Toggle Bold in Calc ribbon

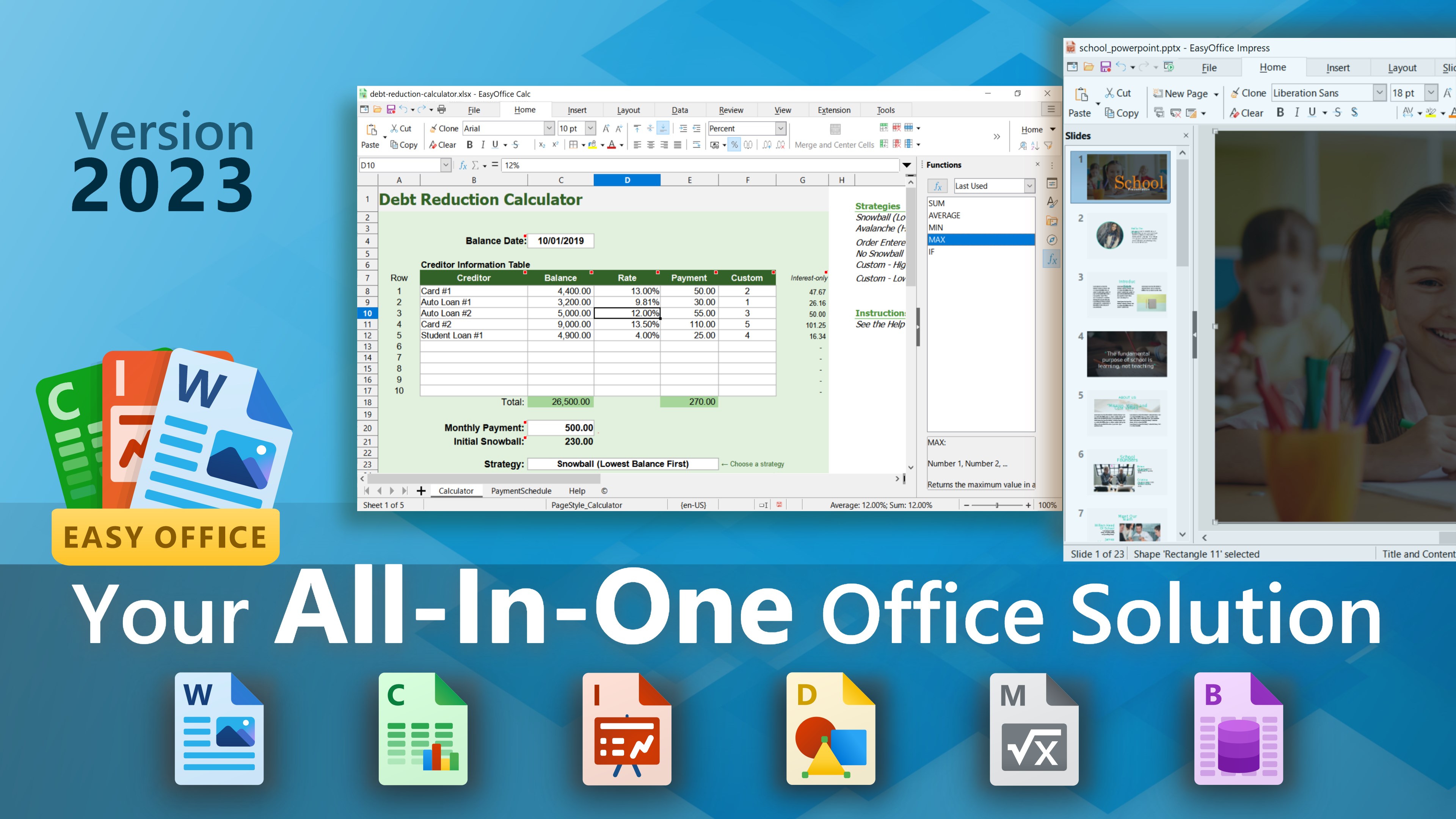[469, 145]
